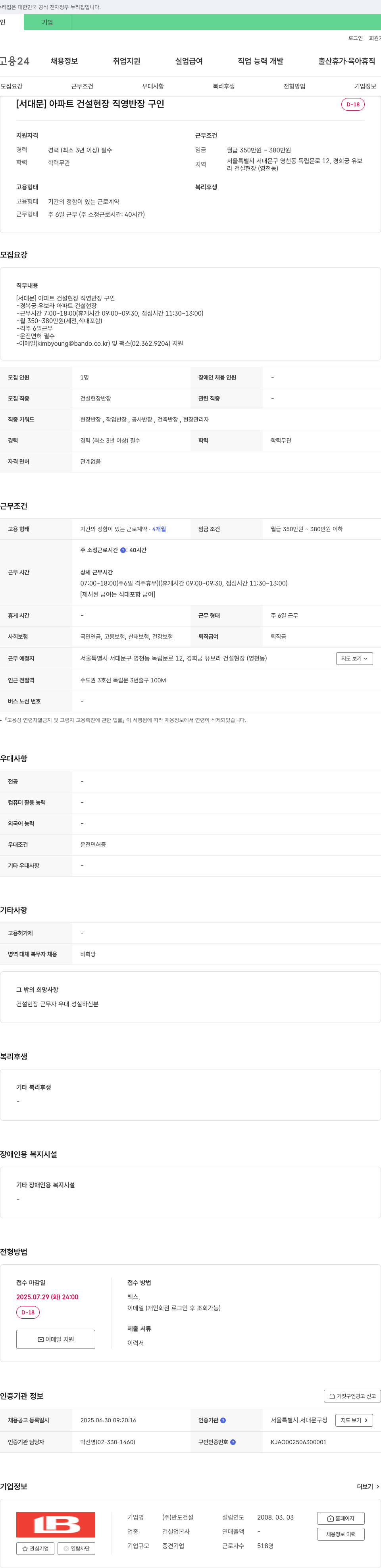Select 관계없음 in 자격 면허 row
381x1568 pixels.
tap(90, 461)
